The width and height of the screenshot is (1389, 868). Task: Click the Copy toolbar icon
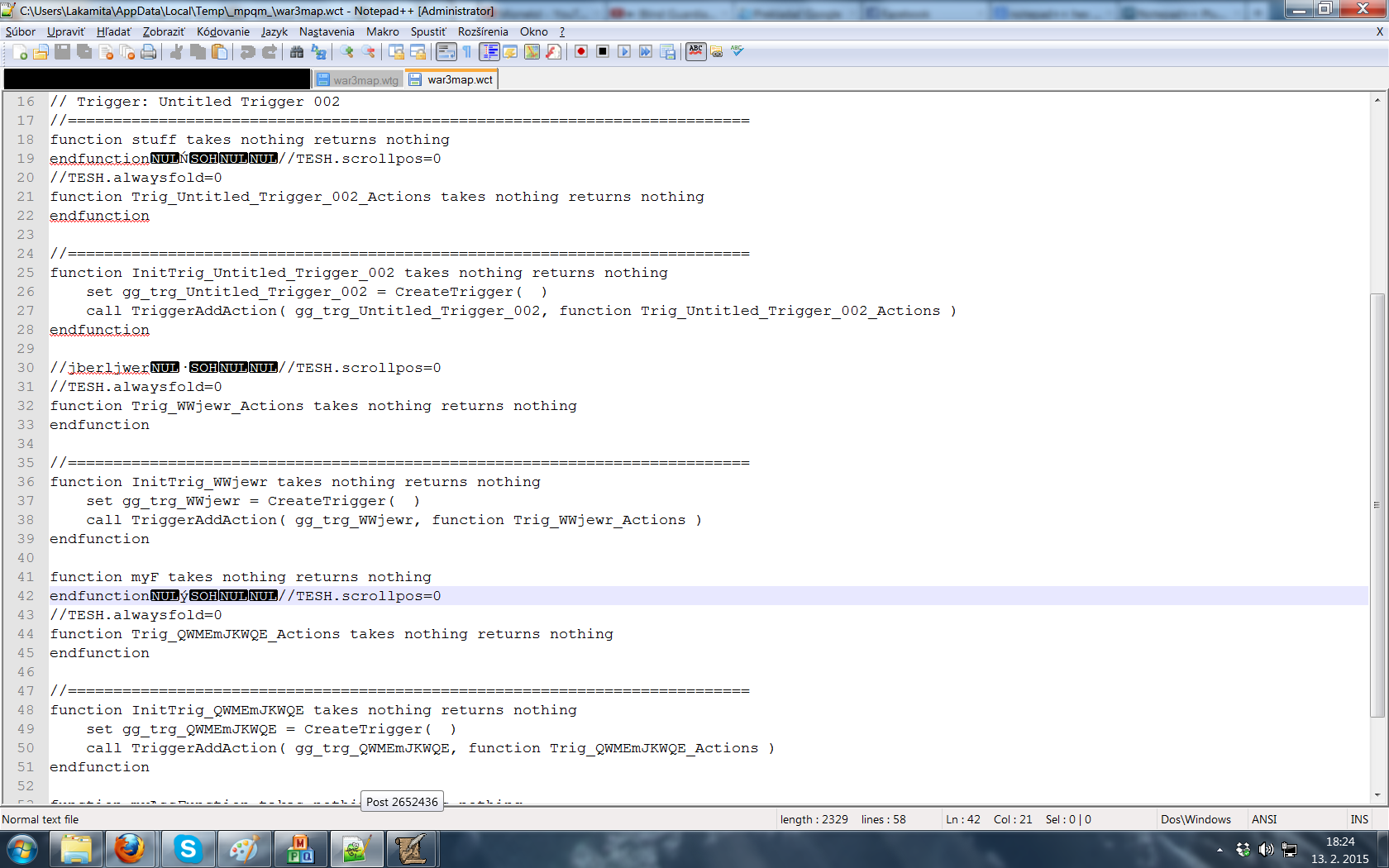[198, 52]
